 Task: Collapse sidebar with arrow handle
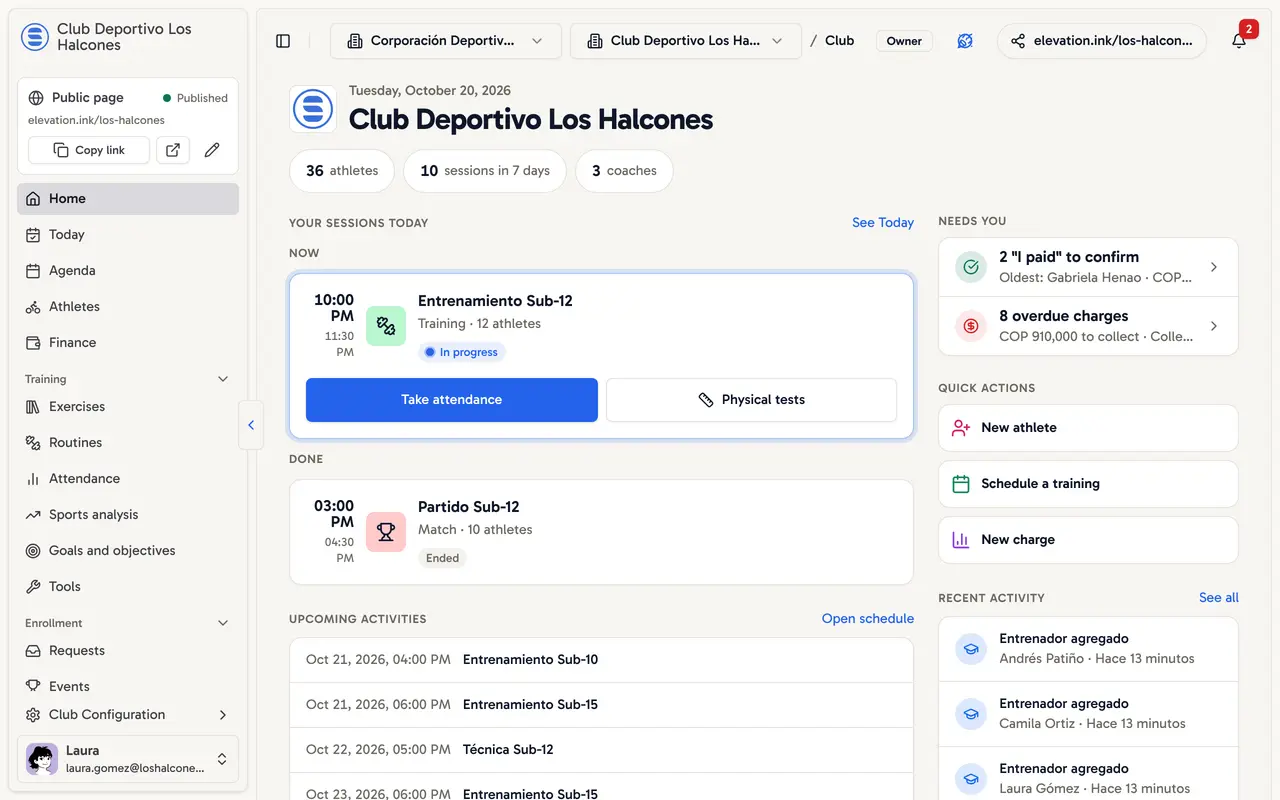[x=251, y=425]
